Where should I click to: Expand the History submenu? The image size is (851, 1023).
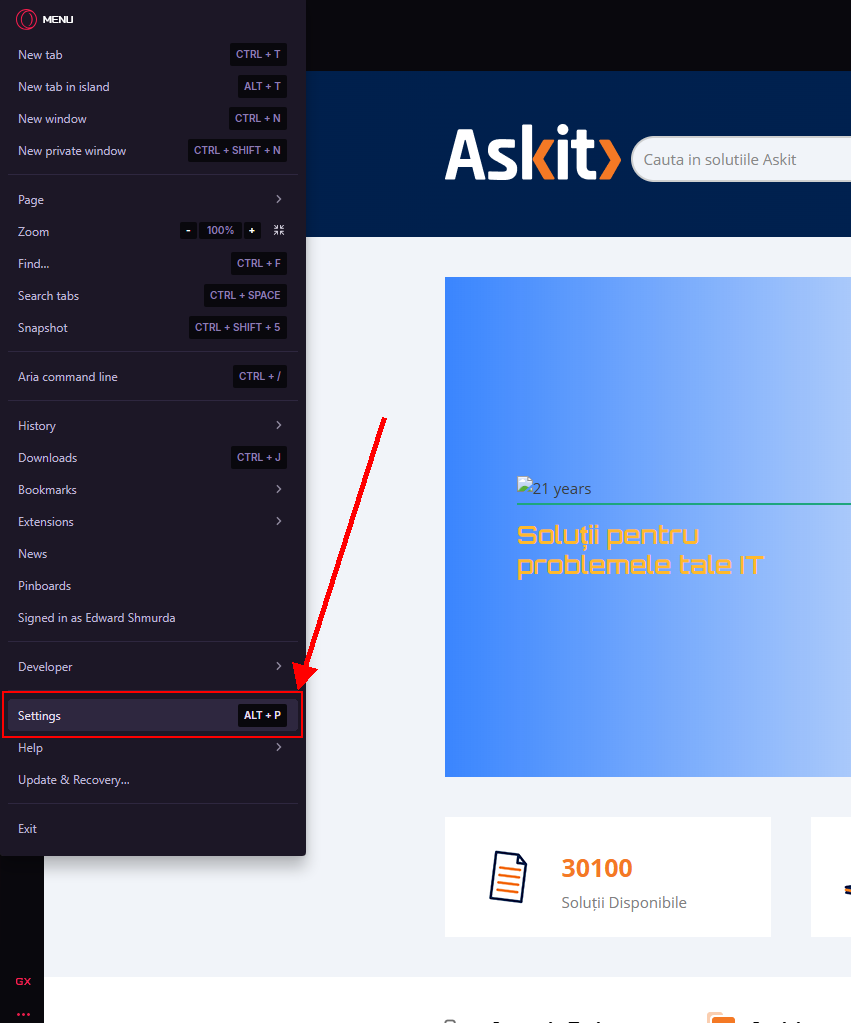152,426
